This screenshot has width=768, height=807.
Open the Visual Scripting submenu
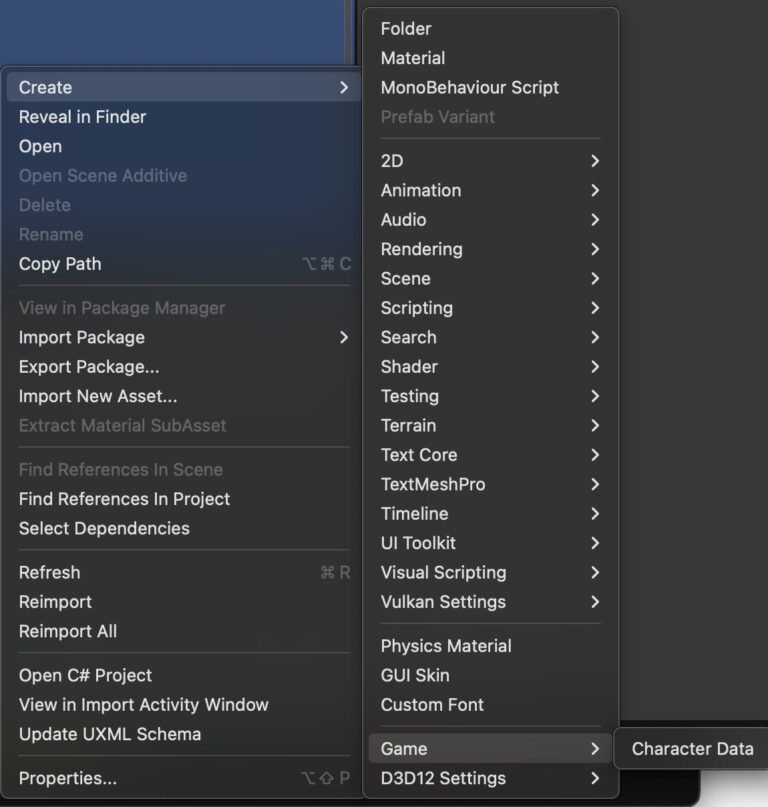(x=443, y=572)
